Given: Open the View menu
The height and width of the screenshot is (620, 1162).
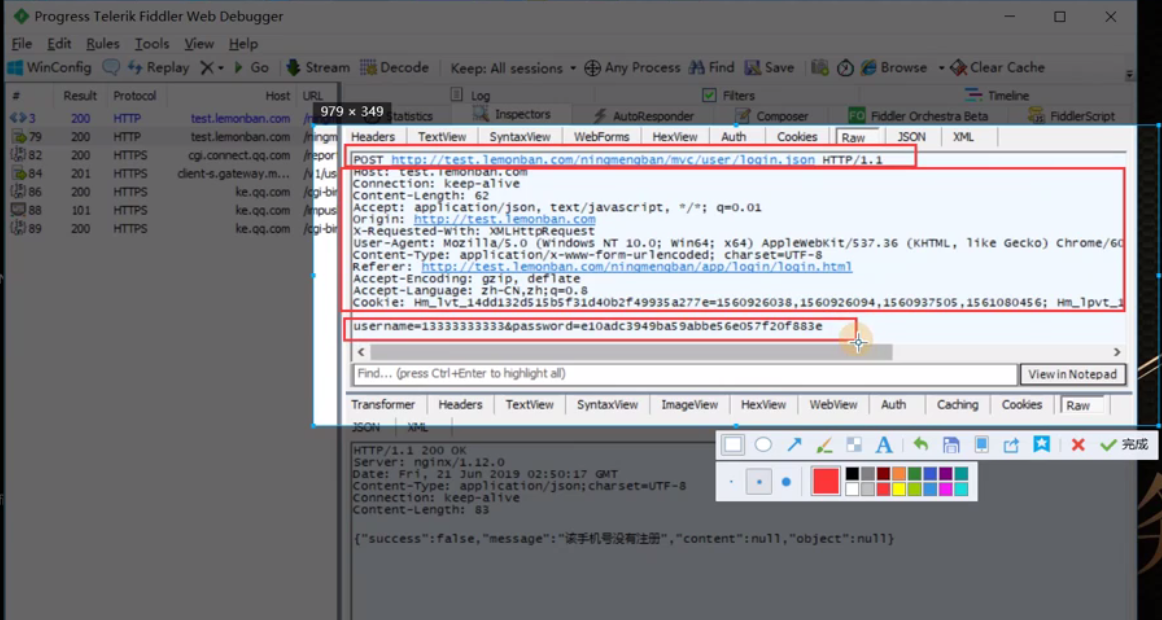Looking at the screenshot, I should (199, 44).
